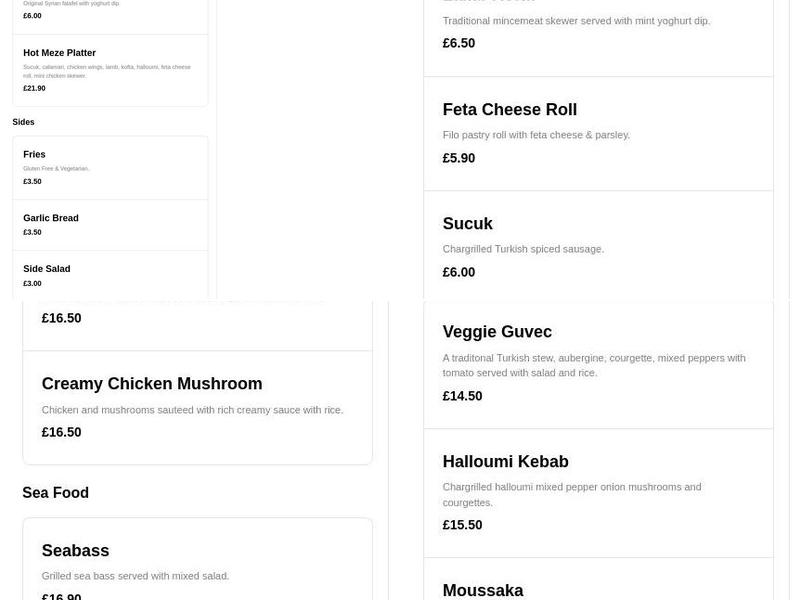Open the Halloumi Kebab item
The height and width of the screenshot is (600, 800).
[x=598, y=490]
